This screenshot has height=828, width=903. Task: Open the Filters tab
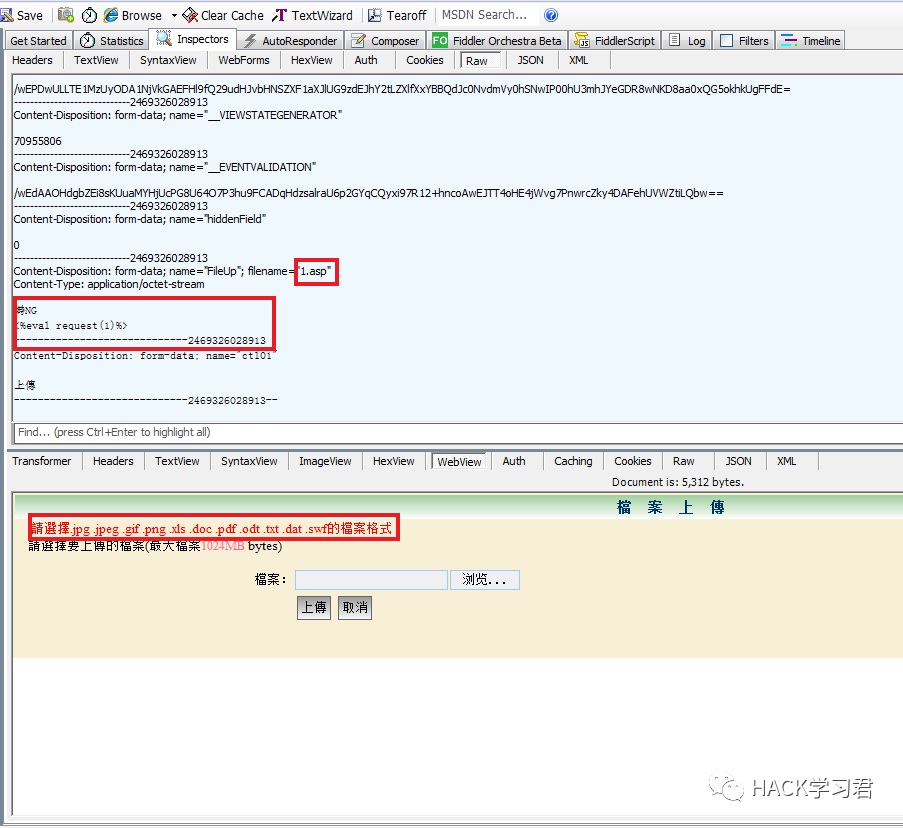tap(745, 41)
